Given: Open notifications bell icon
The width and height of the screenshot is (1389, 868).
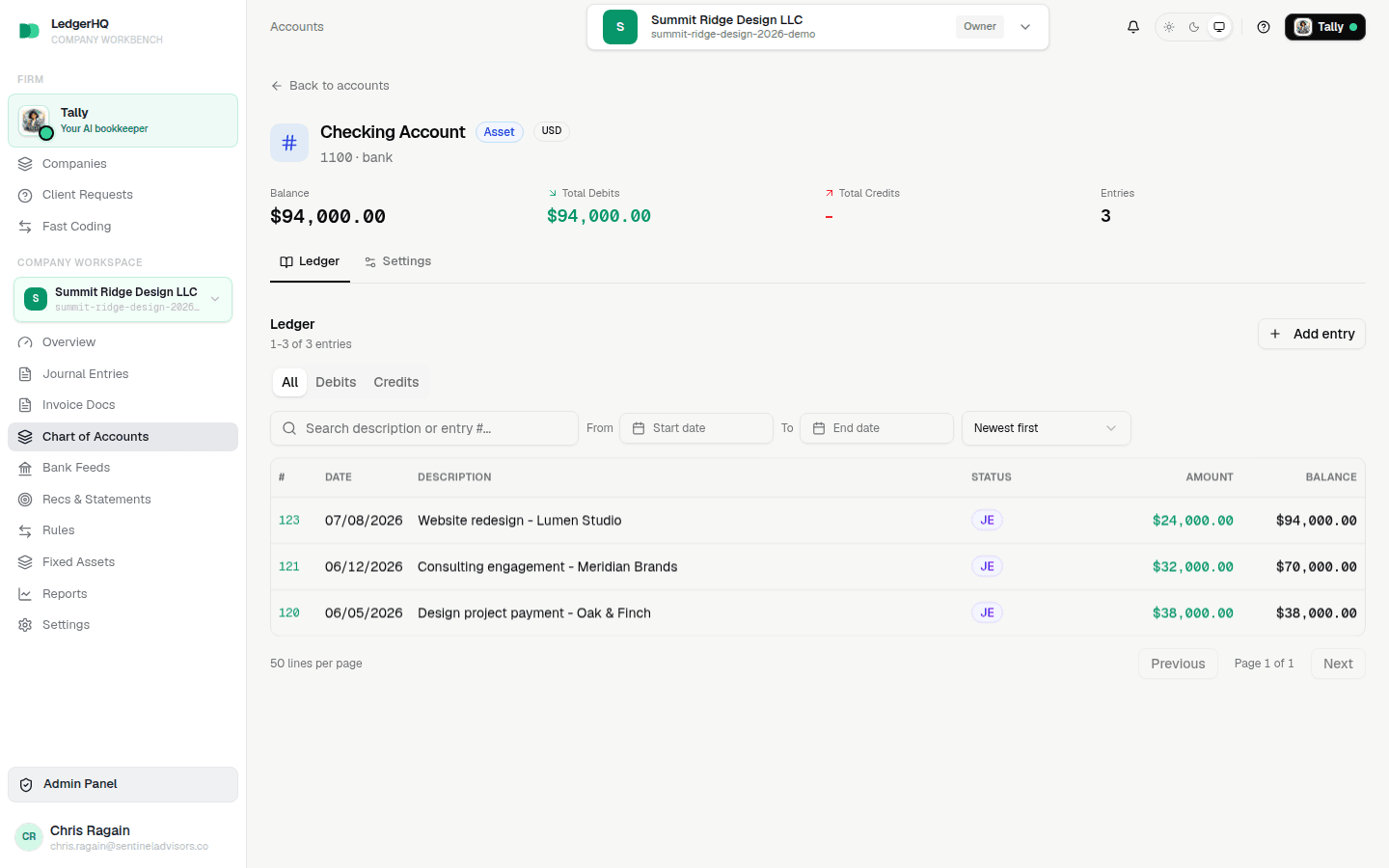Looking at the screenshot, I should (1133, 27).
